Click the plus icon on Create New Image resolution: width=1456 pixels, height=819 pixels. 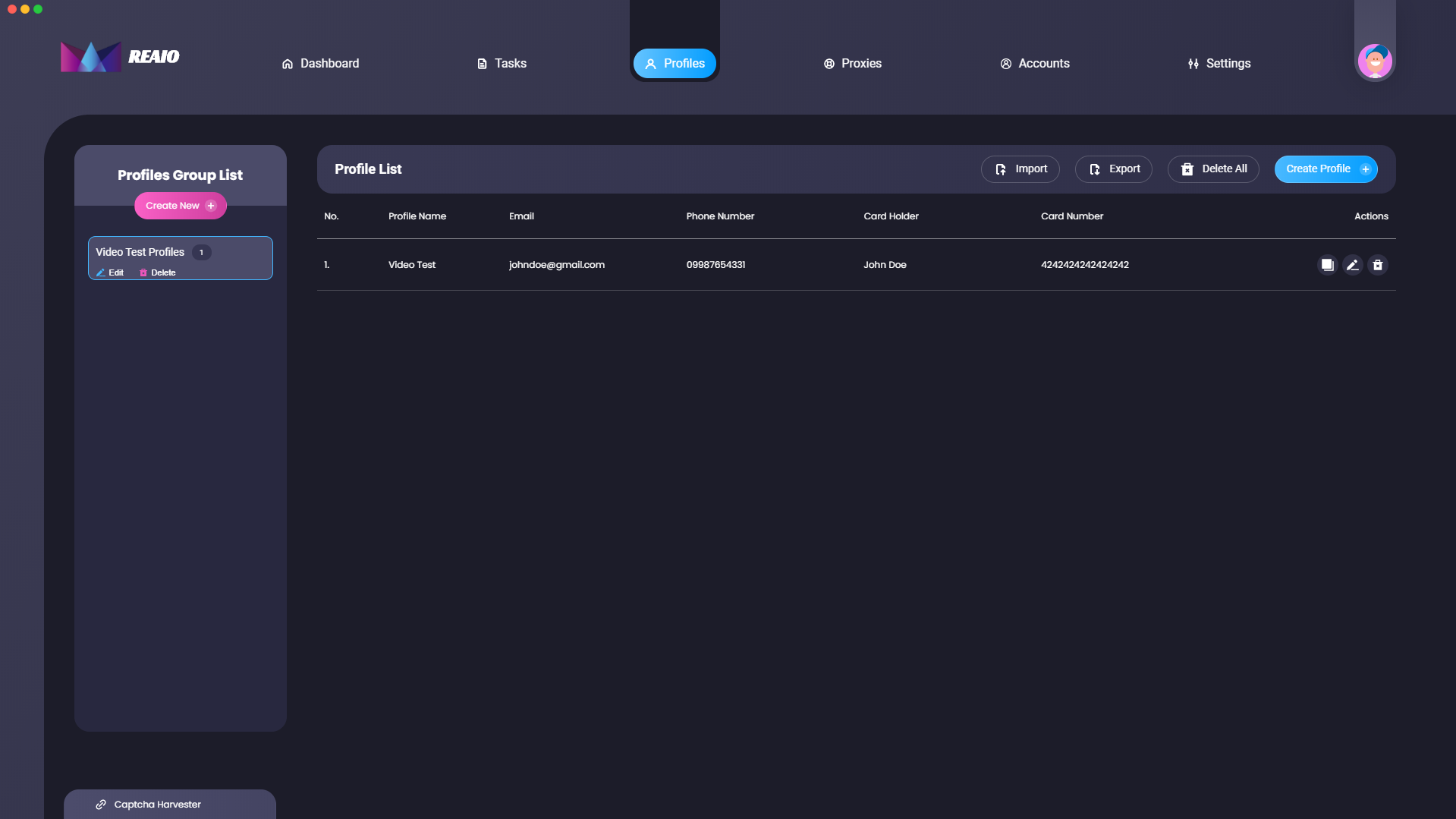[211, 206]
